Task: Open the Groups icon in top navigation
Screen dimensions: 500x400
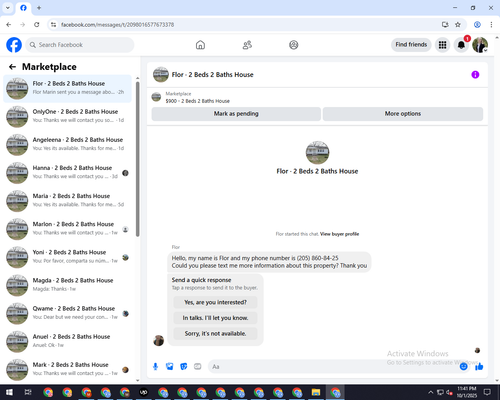Action: pyautogui.click(x=294, y=45)
